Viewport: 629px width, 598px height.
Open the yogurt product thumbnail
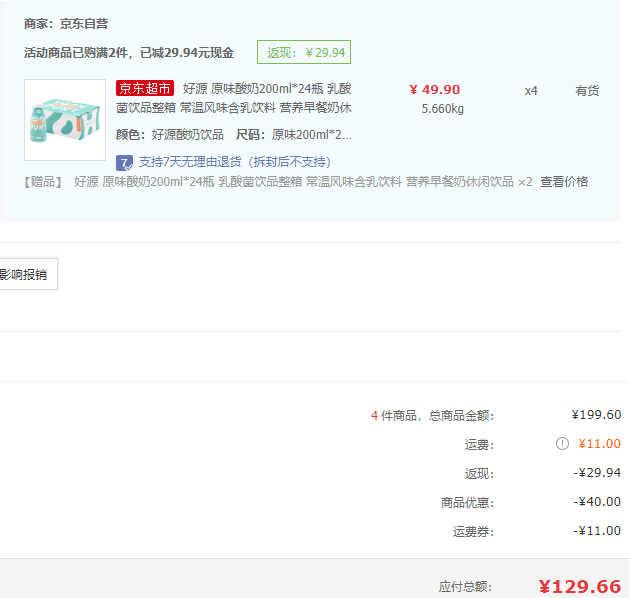pyautogui.click(x=65, y=120)
